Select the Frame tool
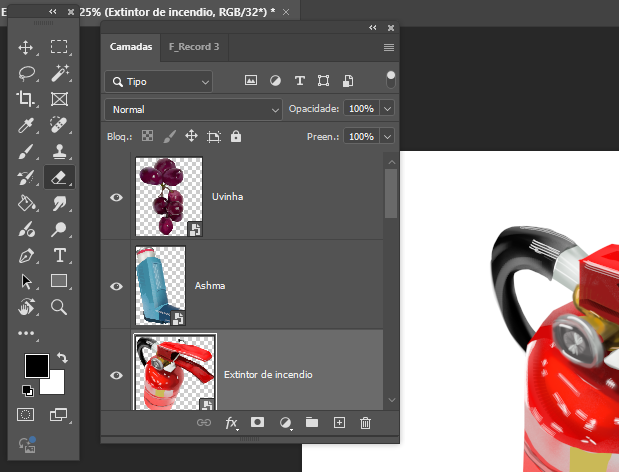The height and width of the screenshot is (472, 619). [x=59, y=99]
